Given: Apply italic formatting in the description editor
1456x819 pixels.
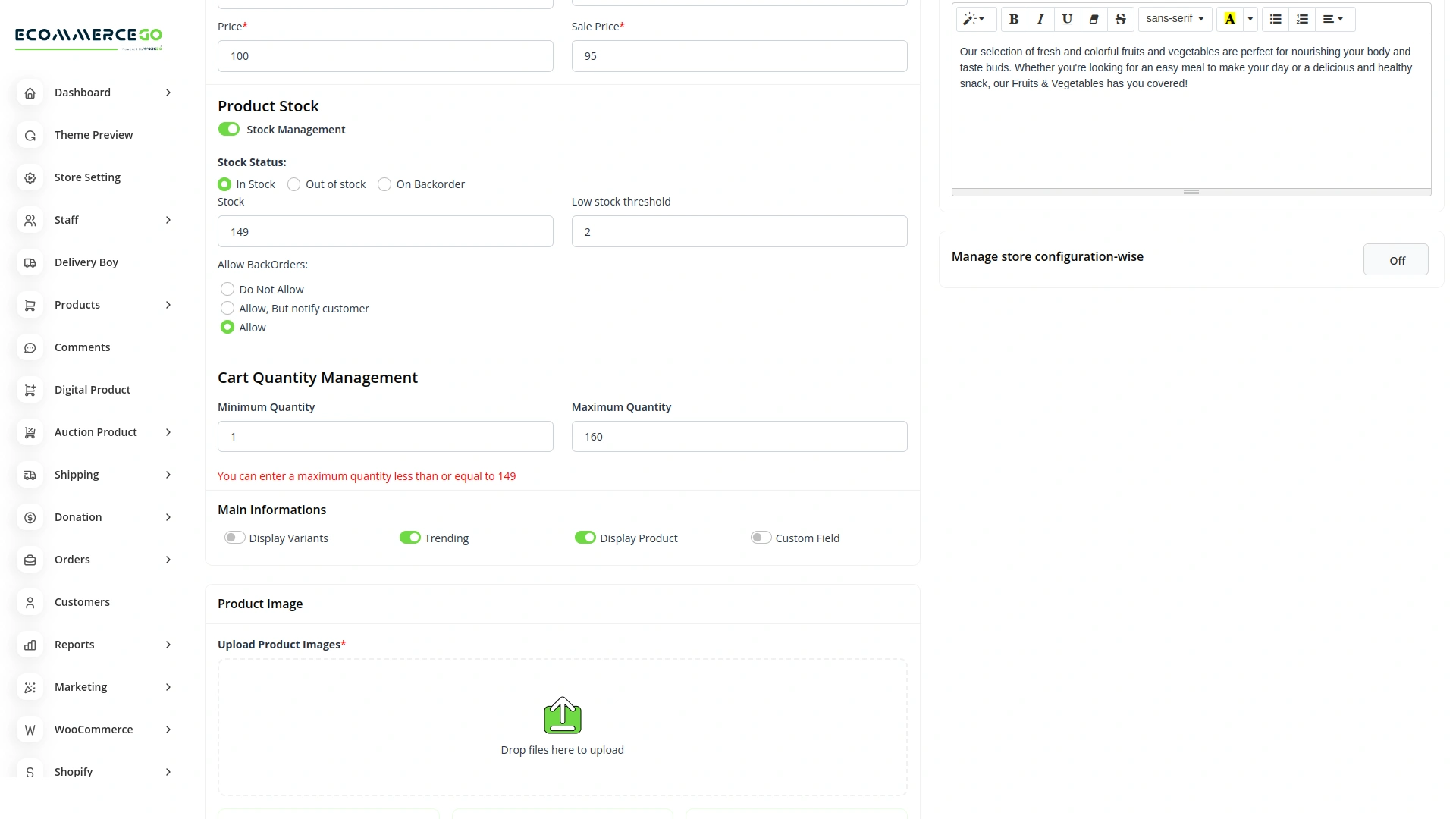Looking at the screenshot, I should click(x=1040, y=19).
